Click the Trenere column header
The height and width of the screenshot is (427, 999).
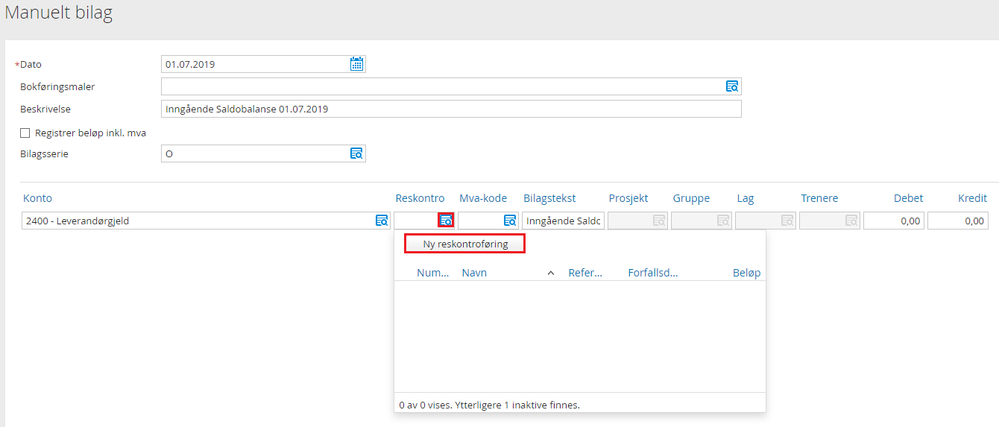click(820, 198)
